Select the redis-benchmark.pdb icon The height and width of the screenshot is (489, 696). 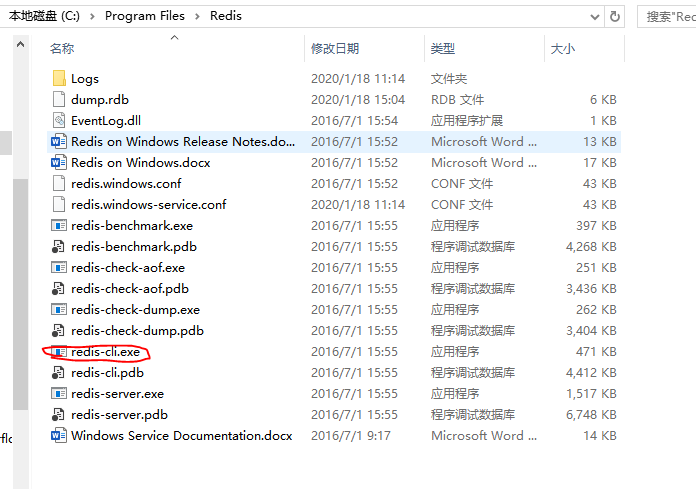point(58,247)
